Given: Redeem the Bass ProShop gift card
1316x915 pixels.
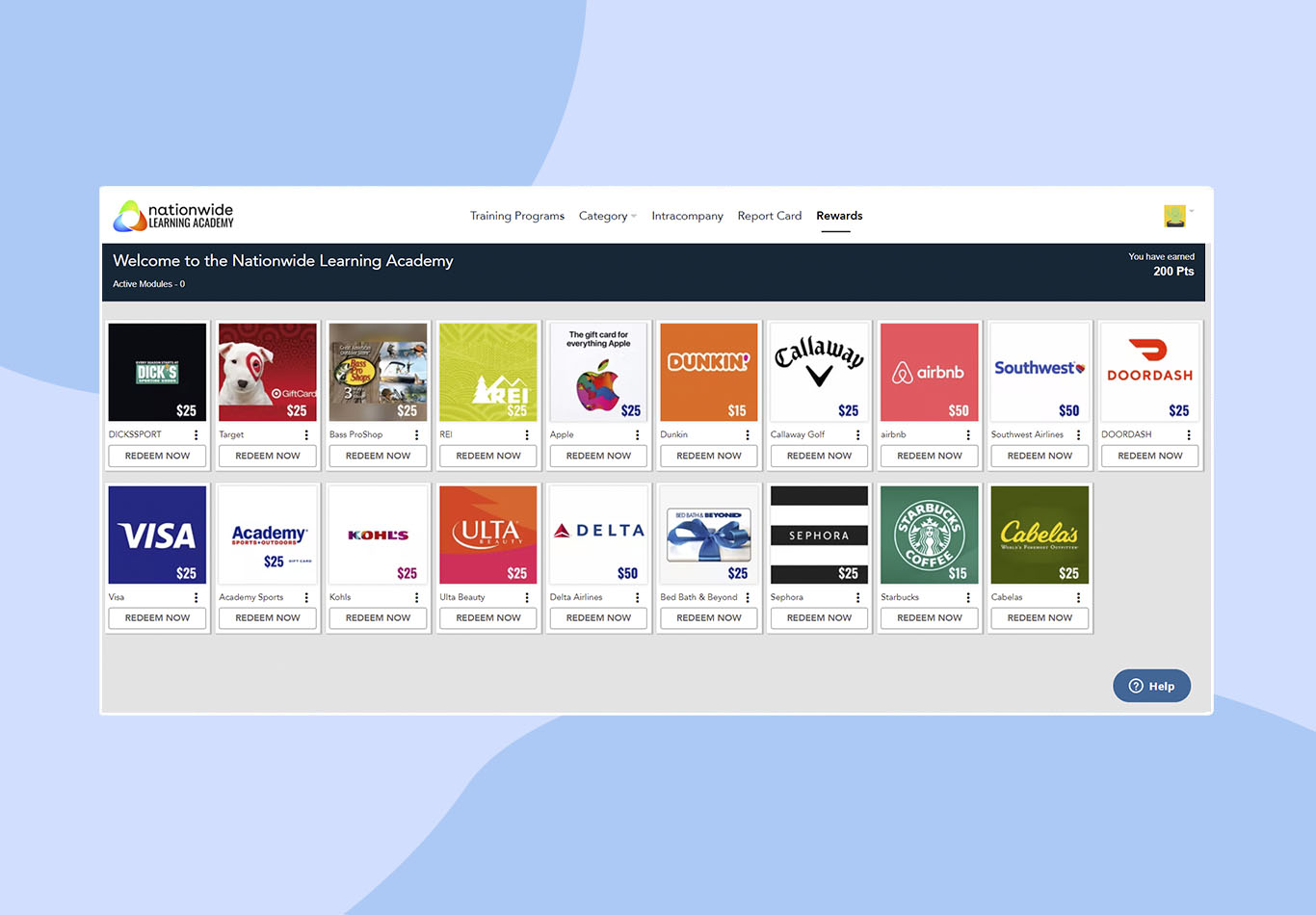Looking at the screenshot, I should pyautogui.click(x=378, y=456).
